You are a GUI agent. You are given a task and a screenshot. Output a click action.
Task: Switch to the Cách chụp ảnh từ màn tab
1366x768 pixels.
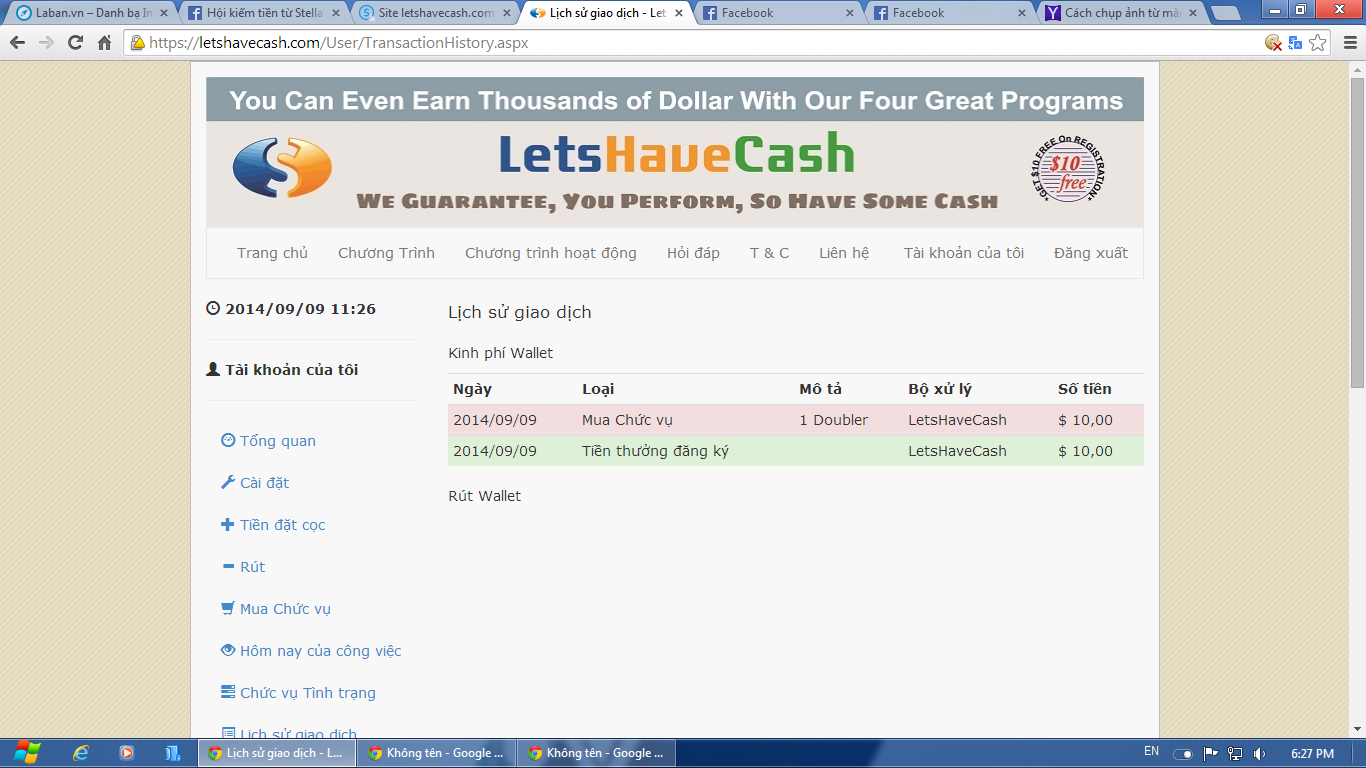(x=1122, y=13)
